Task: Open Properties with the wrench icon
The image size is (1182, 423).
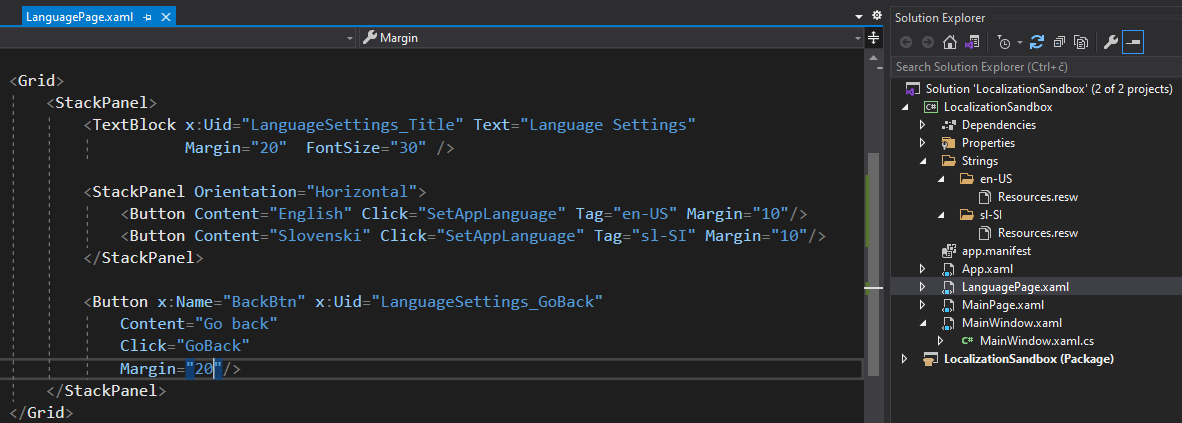Action: point(1109,42)
